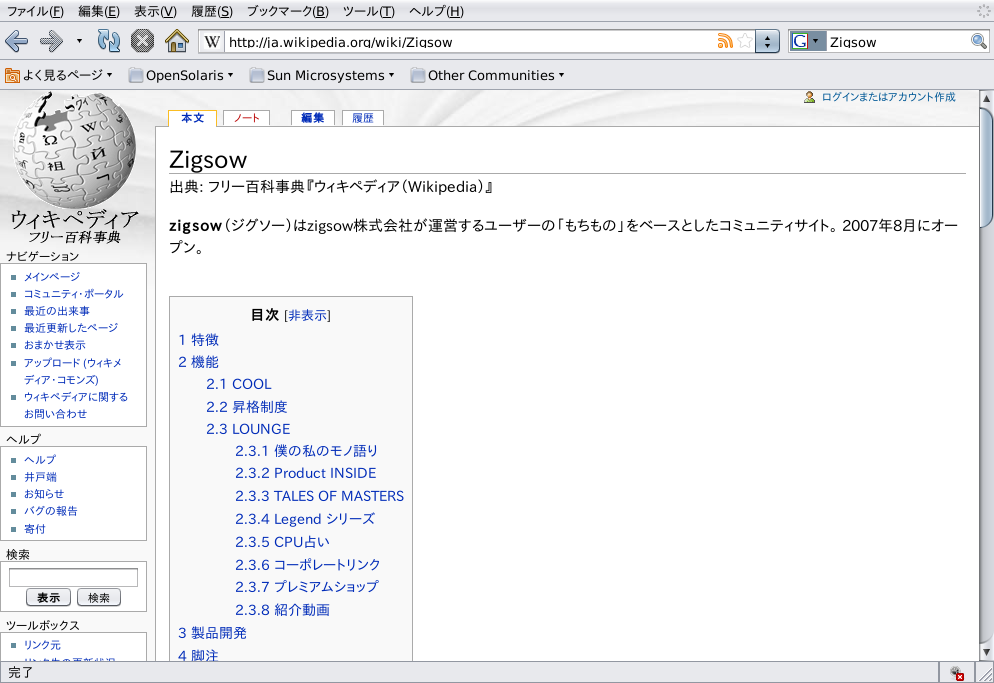Expand the Sun Microsystems bookmarks folder
994x683 pixels.
click(322, 75)
